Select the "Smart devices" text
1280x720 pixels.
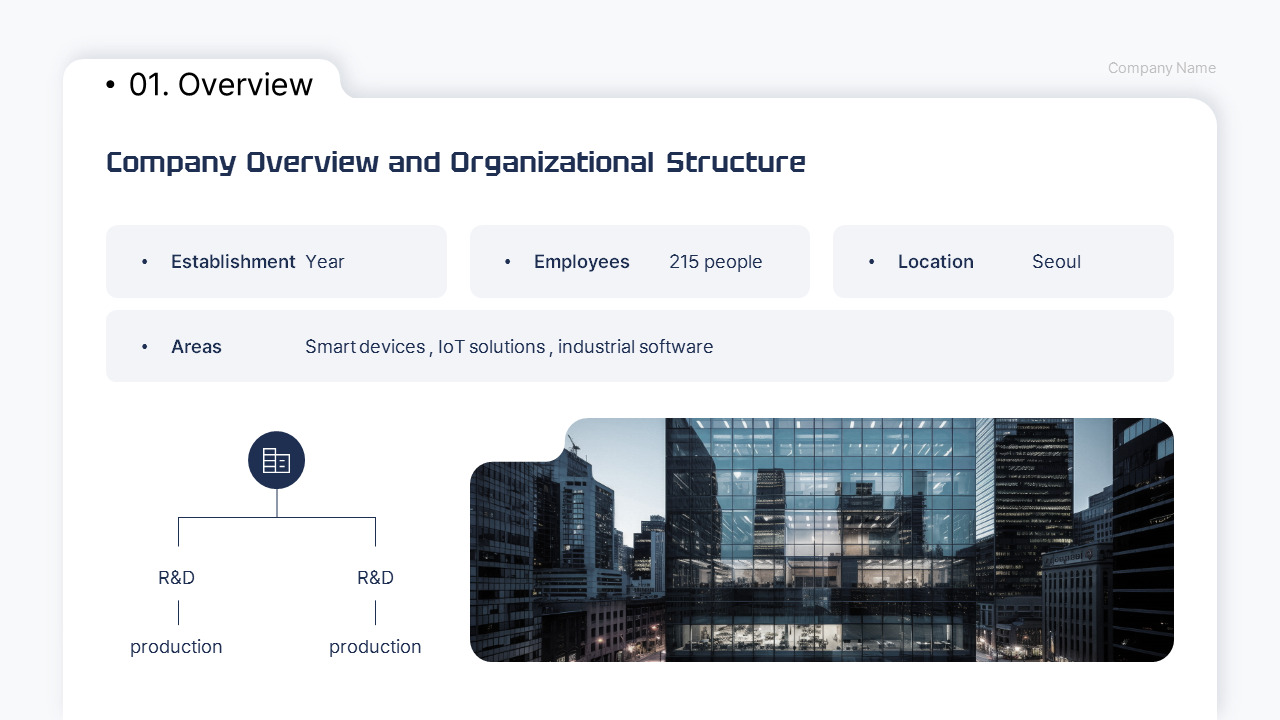click(365, 347)
